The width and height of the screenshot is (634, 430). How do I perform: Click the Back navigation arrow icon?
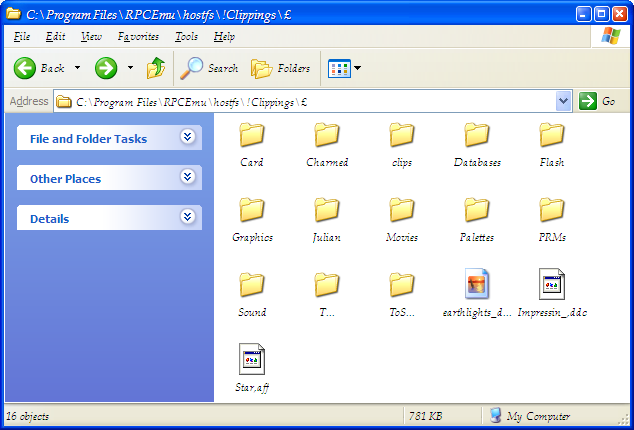(x=25, y=68)
